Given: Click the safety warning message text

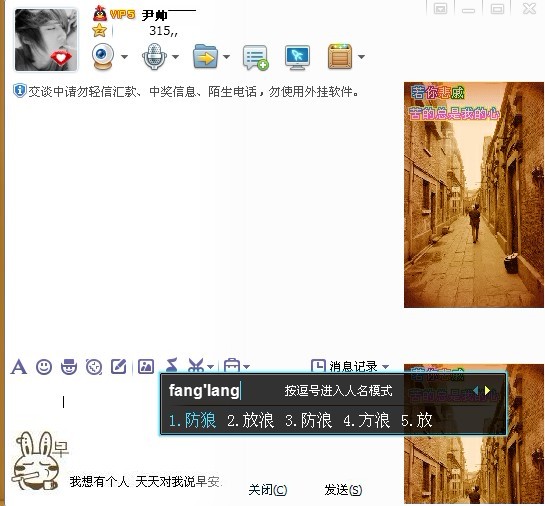Looking at the screenshot, I should [193, 91].
